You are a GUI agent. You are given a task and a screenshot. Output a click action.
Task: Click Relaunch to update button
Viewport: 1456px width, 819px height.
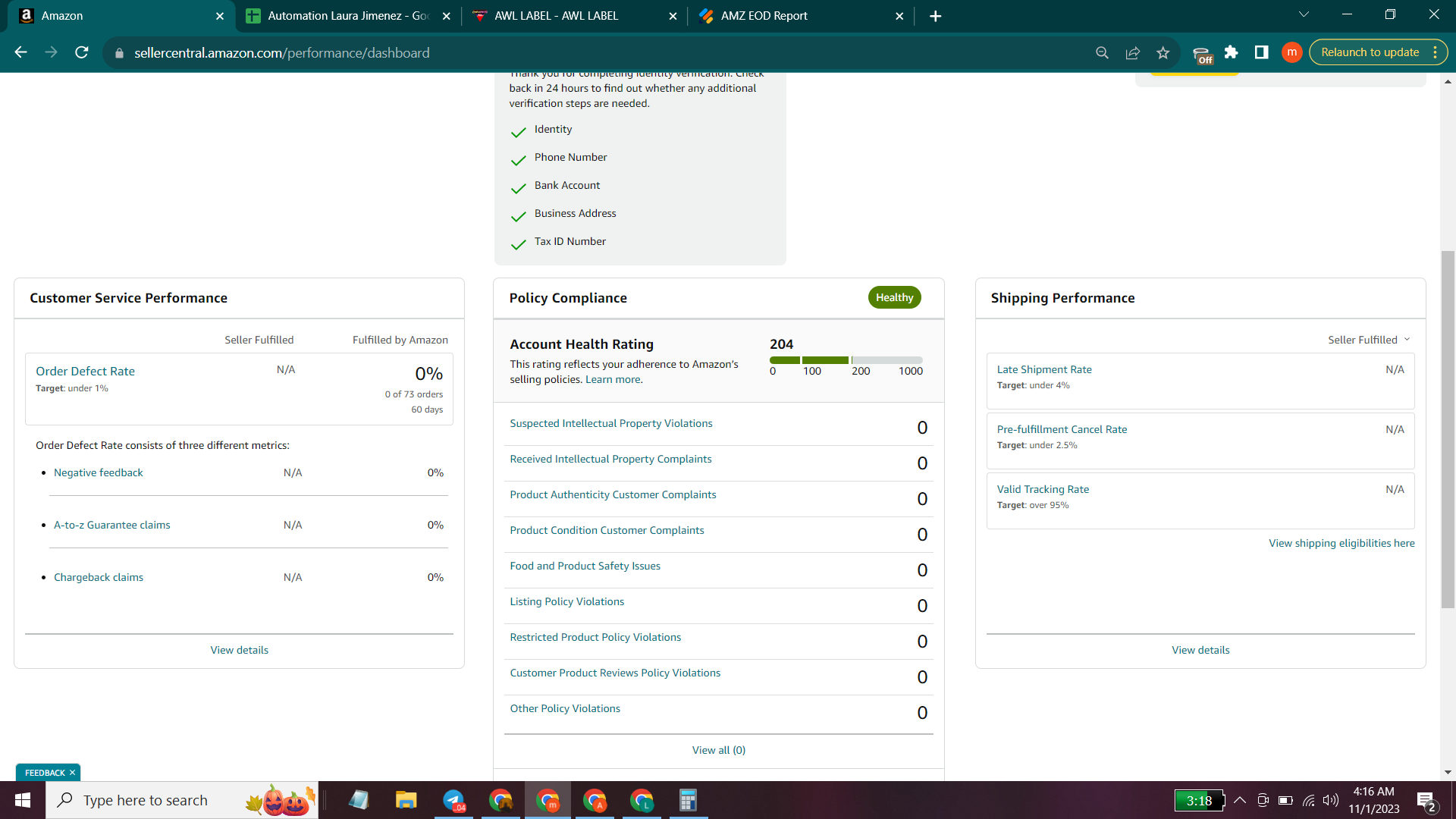[x=1370, y=52]
